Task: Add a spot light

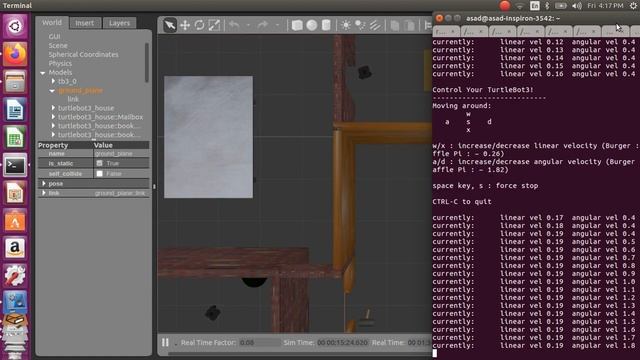Action: 360,25
